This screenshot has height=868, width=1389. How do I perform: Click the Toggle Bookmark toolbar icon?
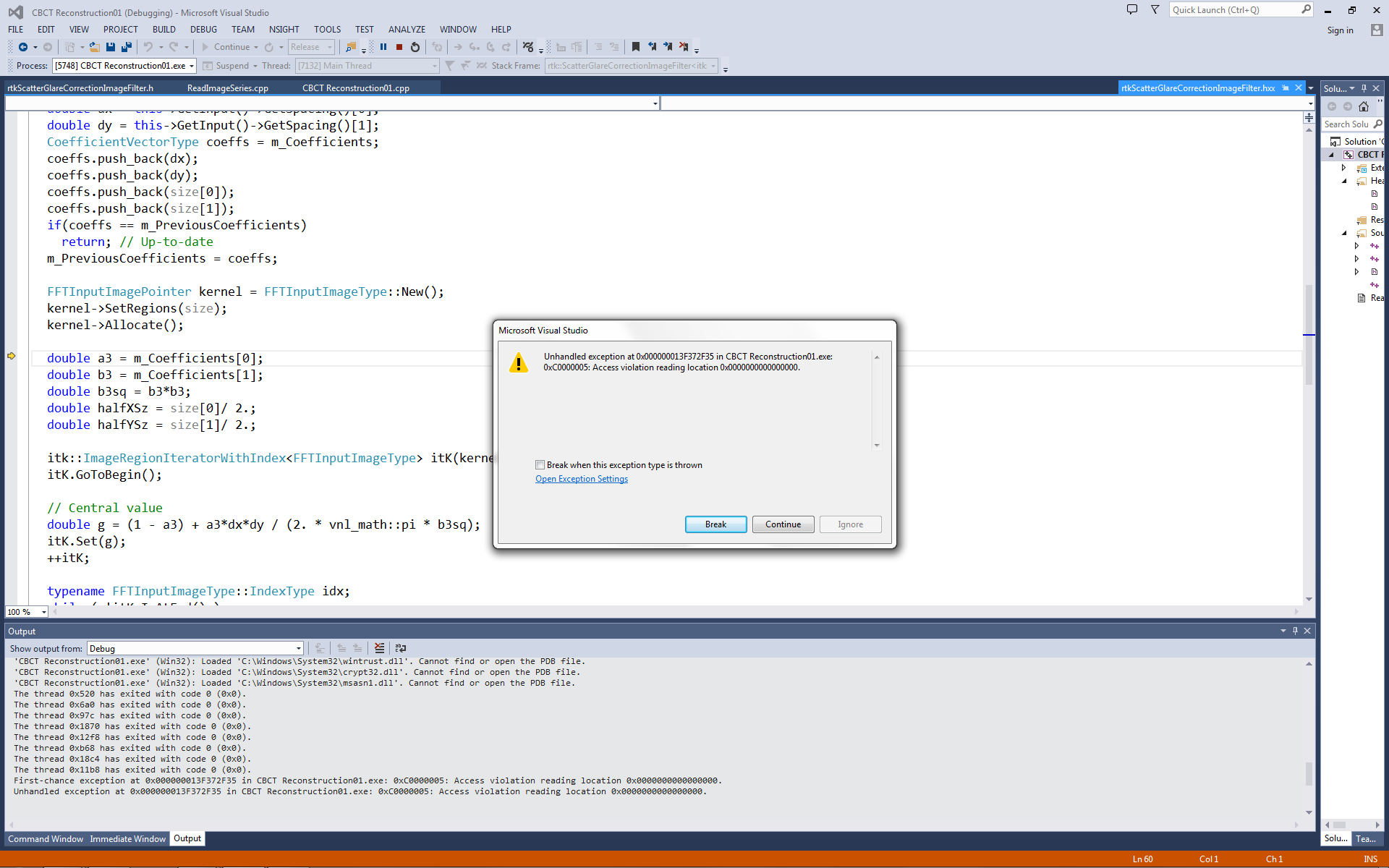636,47
